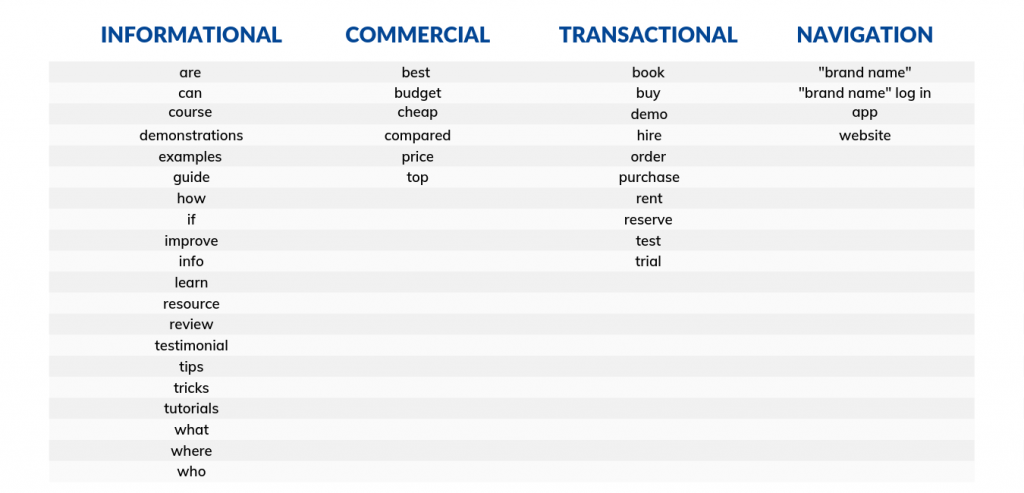Image resolution: width=1024 pixels, height=493 pixels.
Task: Select "website" in the Navigation column
Action: (x=865, y=135)
